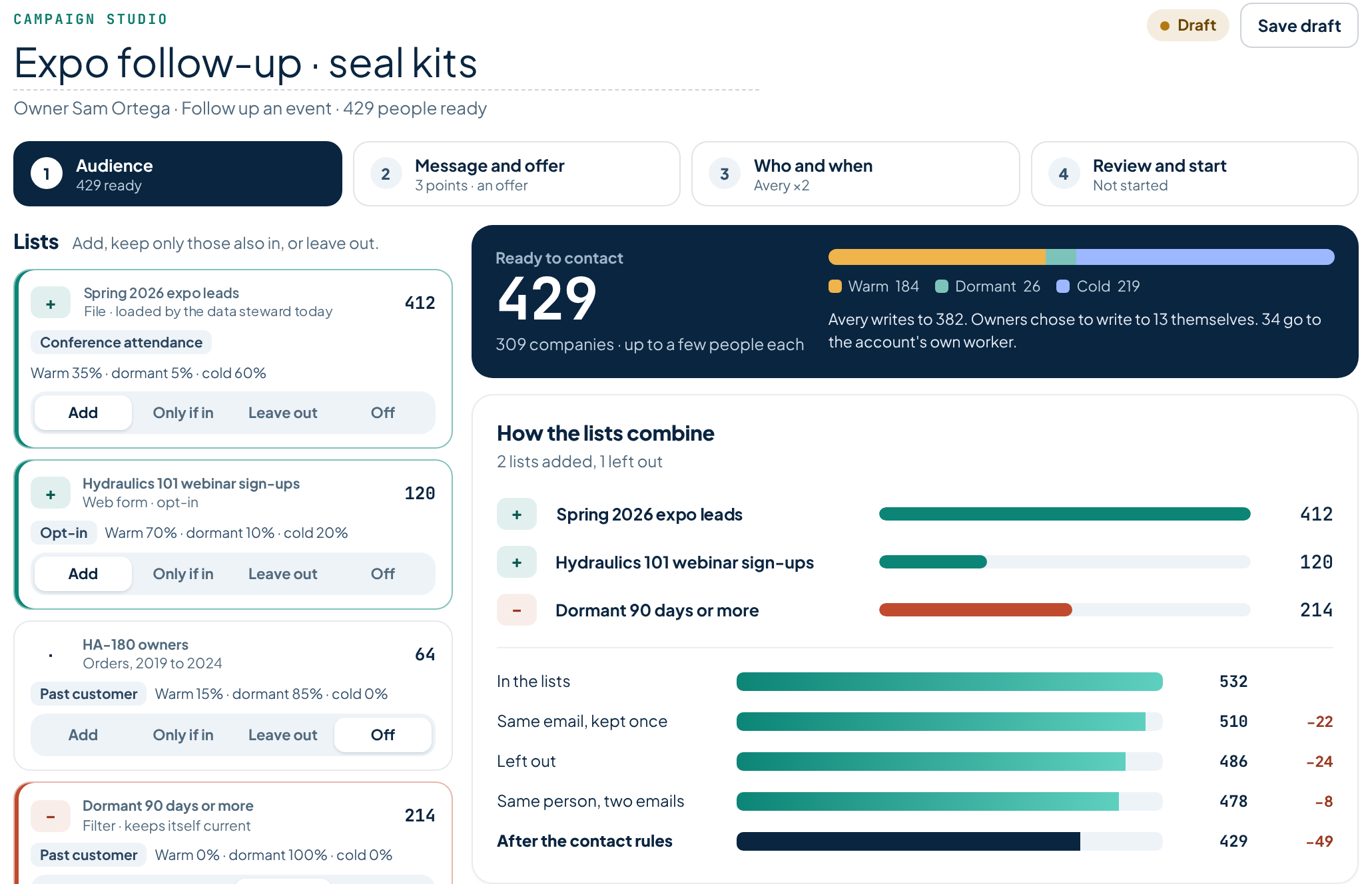
Task: Click the step 1 number circle
Action: [x=47, y=174]
